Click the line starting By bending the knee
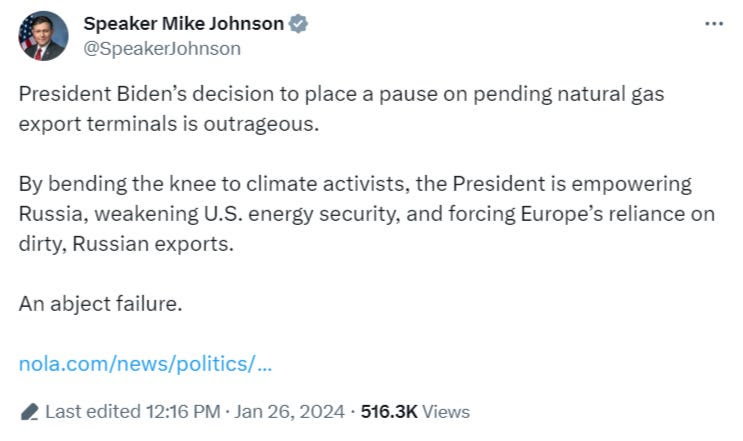 pyautogui.click(x=355, y=184)
